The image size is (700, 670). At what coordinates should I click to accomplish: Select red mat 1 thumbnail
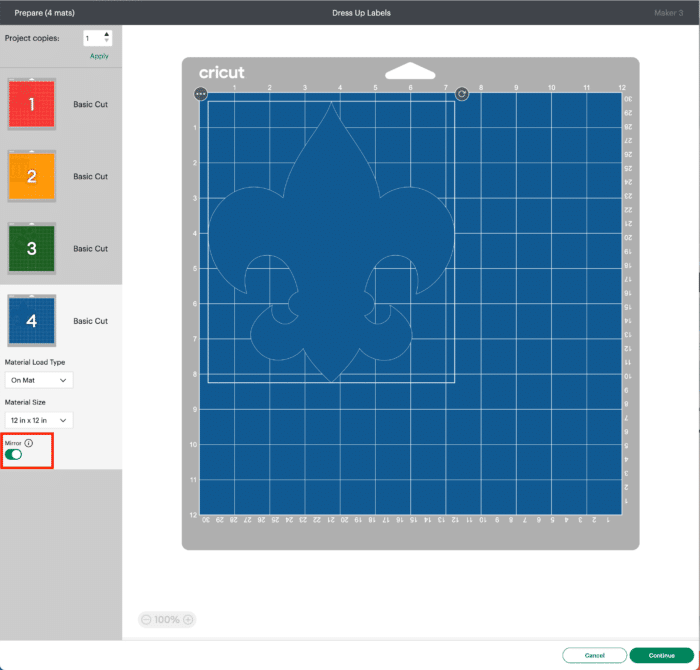(32, 104)
